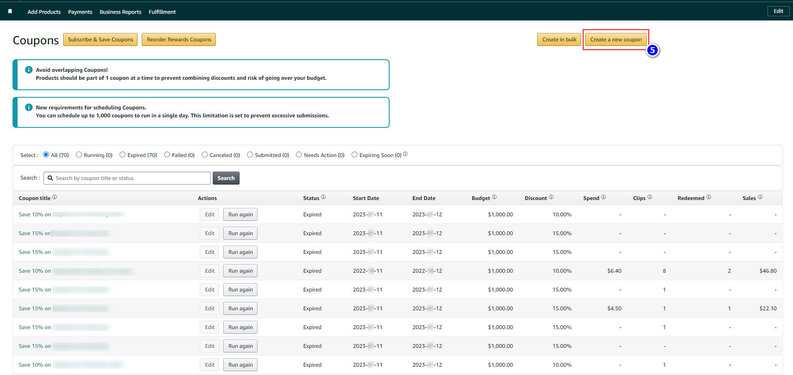The height and width of the screenshot is (375, 793).
Task: Click the info icon beside the Clips header
Action: (650, 197)
